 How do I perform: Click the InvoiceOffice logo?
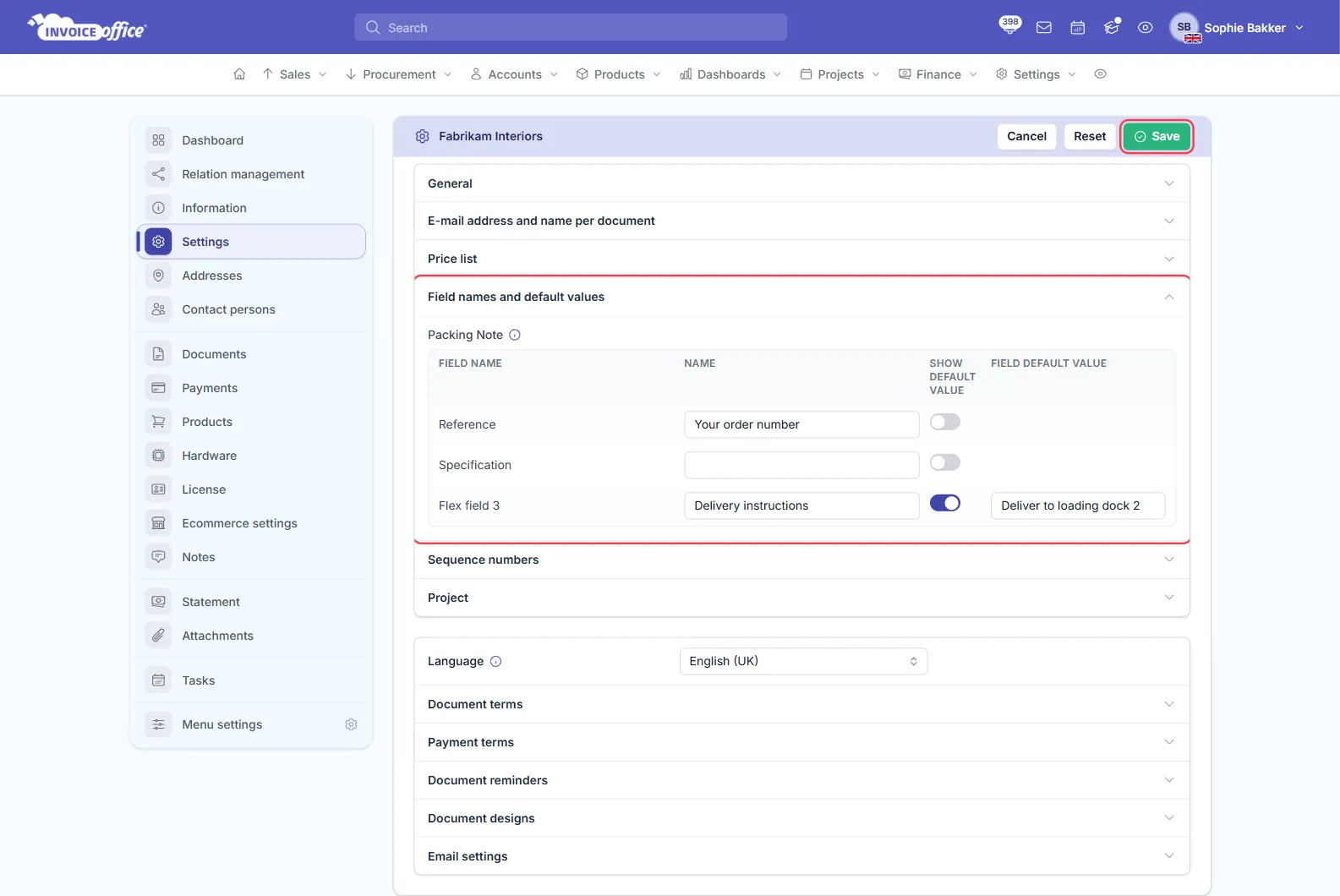tap(87, 28)
